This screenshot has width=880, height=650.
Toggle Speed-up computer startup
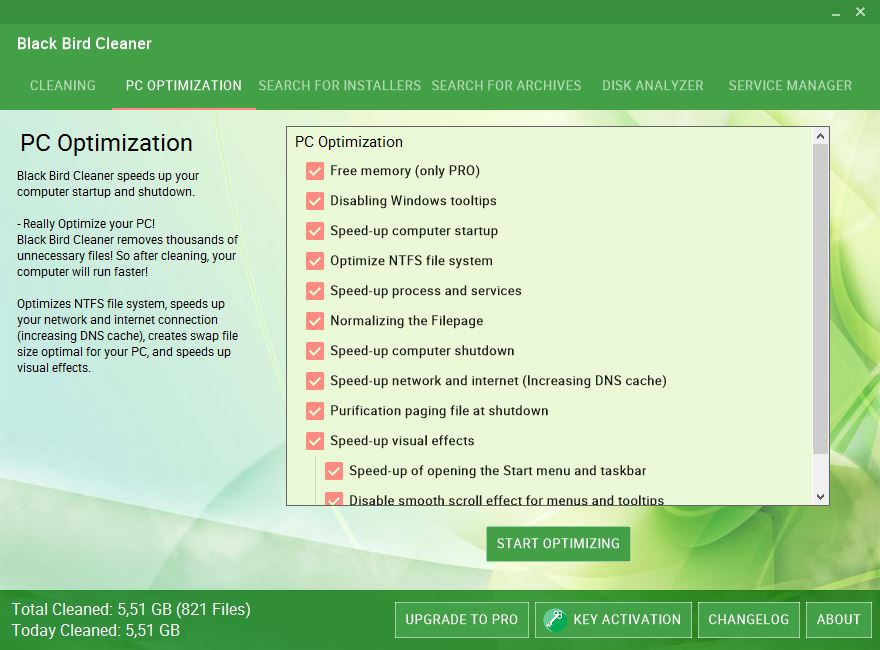click(x=315, y=230)
